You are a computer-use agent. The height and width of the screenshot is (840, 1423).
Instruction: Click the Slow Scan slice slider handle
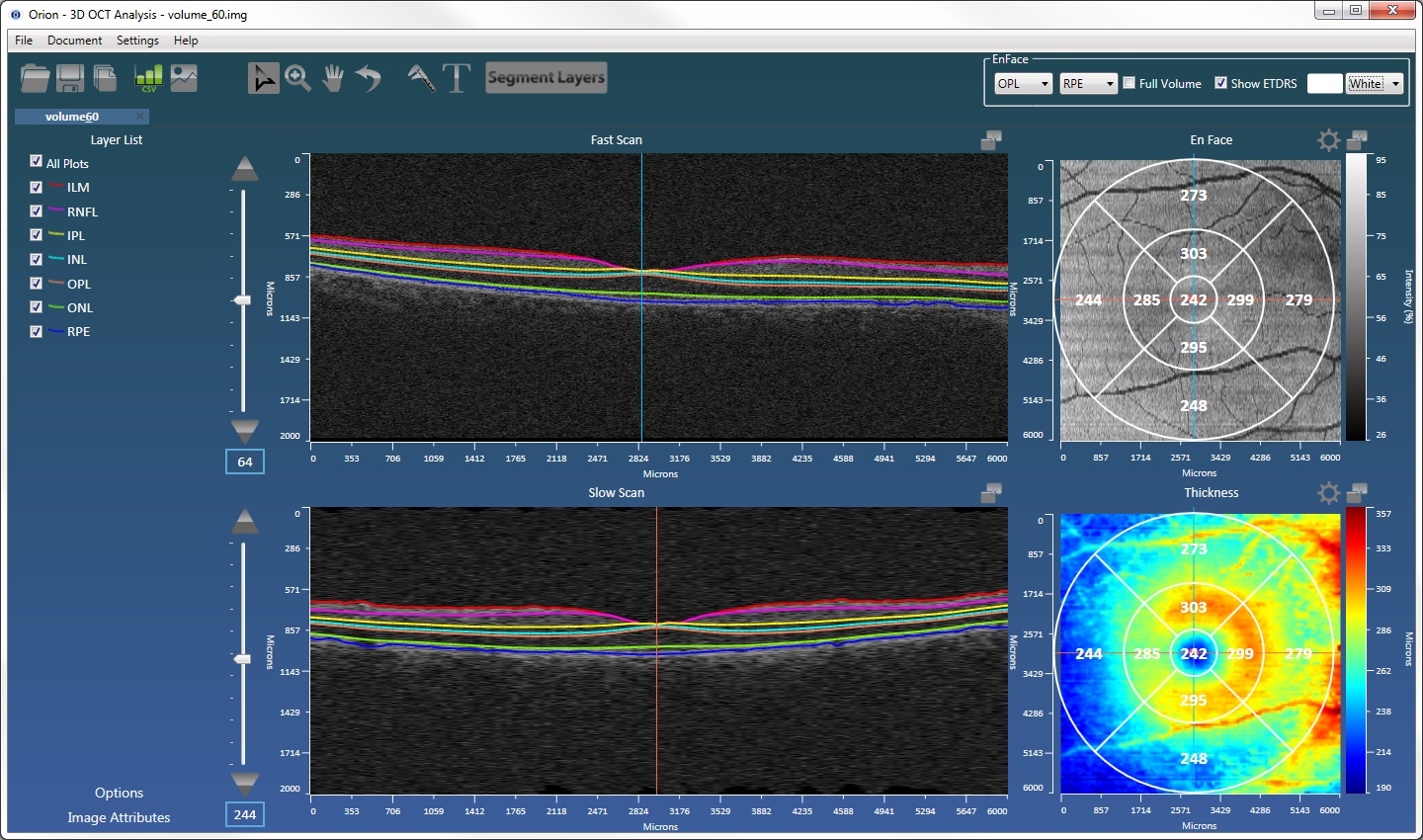pyautogui.click(x=242, y=658)
